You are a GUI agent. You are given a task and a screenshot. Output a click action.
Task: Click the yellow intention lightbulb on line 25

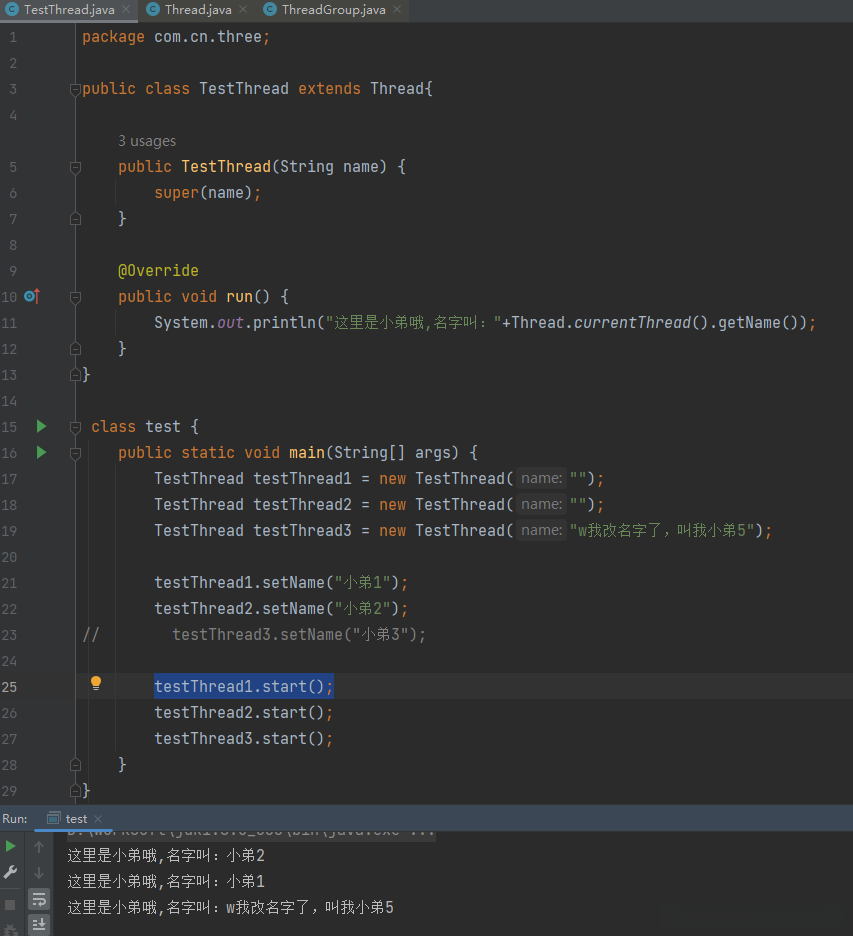pos(96,683)
